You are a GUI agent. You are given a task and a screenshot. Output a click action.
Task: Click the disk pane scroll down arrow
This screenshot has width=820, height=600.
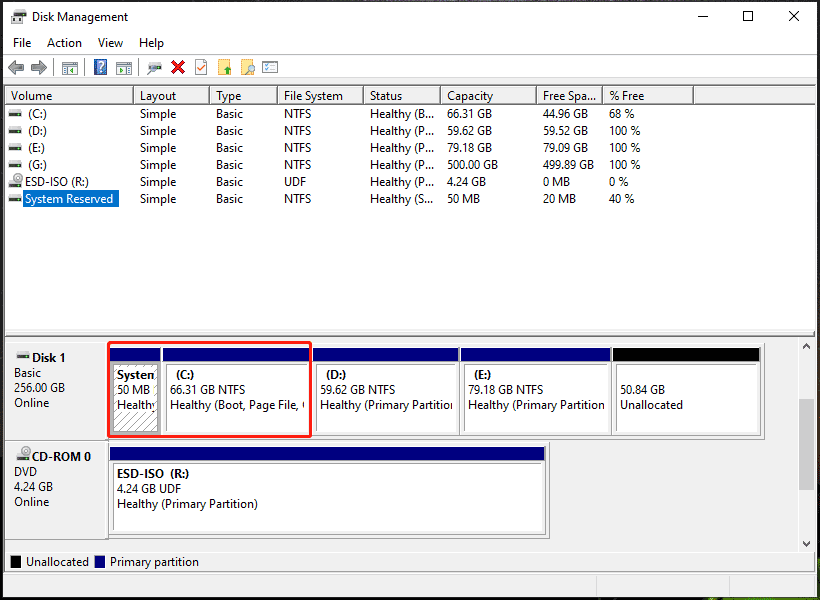coord(806,544)
